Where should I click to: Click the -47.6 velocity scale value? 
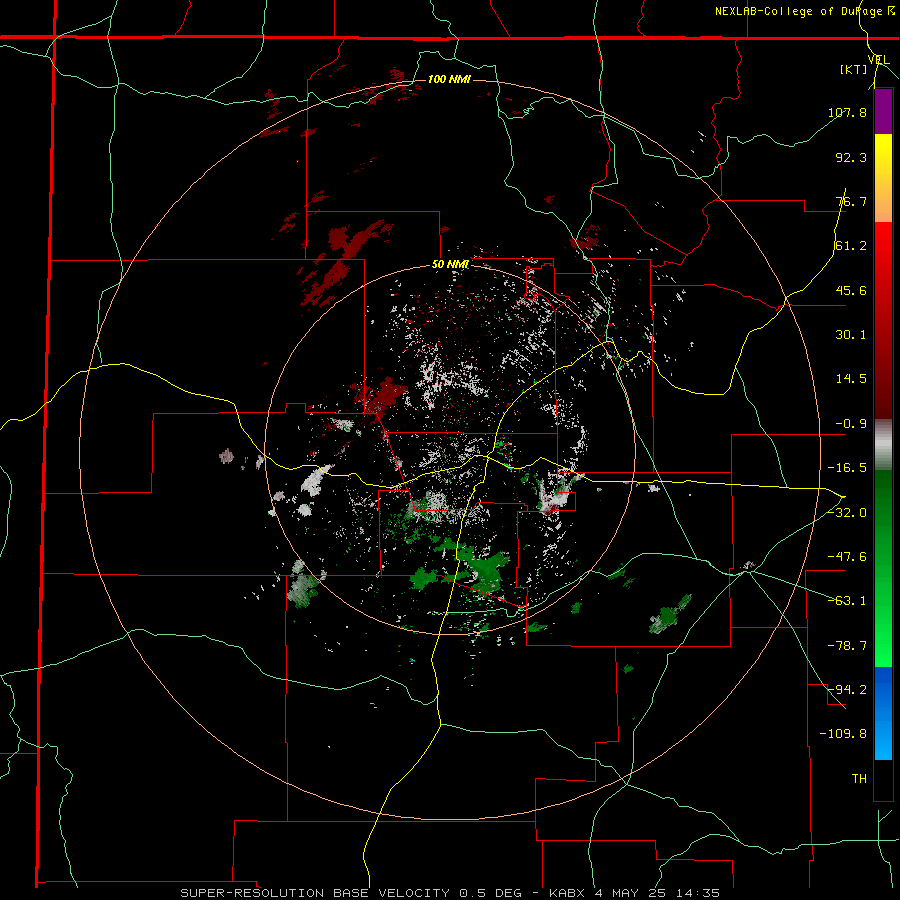point(847,557)
